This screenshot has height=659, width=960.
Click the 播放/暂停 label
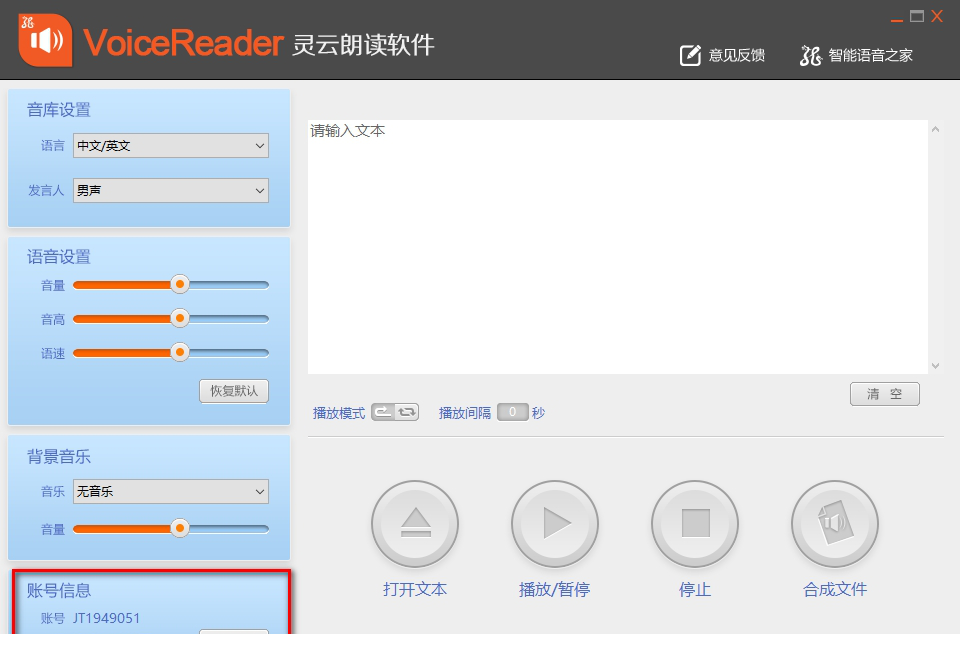tap(555, 589)
